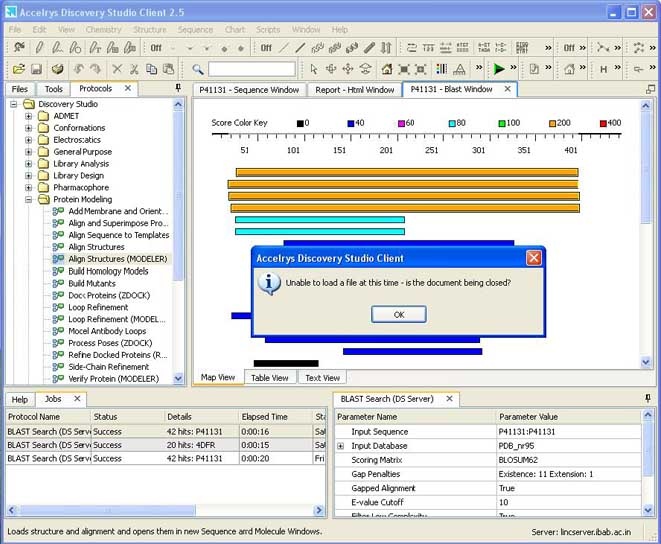
Task: Collapse the Discovery Studio root node
Action: 13,104
